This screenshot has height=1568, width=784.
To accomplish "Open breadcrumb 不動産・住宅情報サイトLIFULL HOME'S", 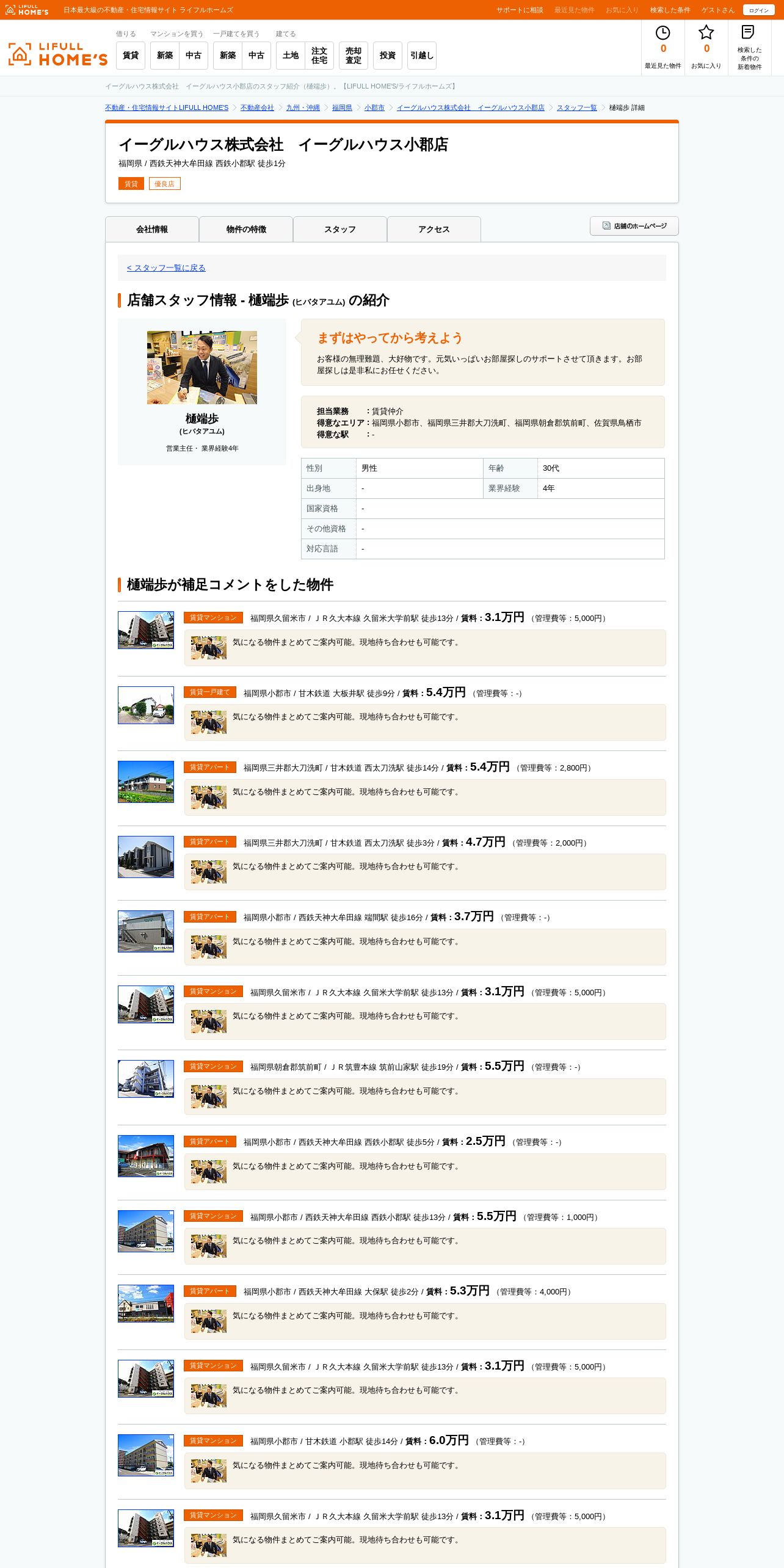I will (x=167, y=107).
